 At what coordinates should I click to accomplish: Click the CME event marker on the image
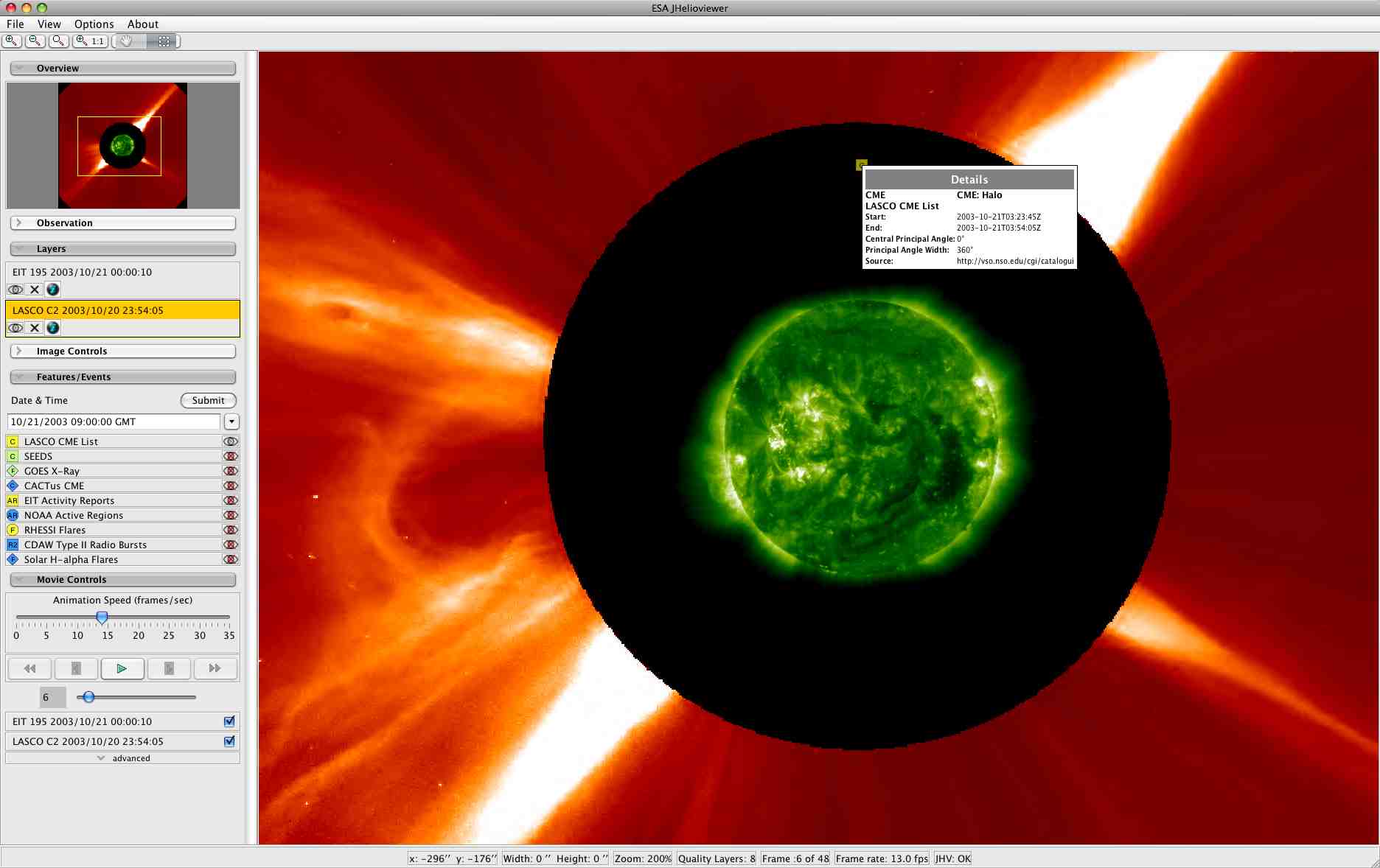861,164
